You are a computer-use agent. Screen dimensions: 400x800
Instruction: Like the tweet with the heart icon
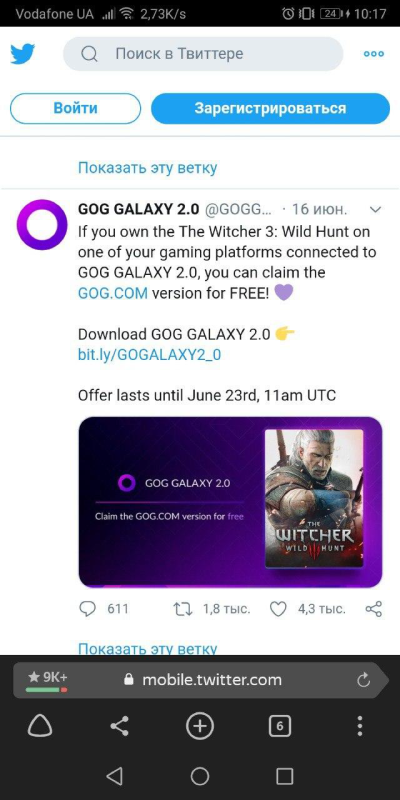278,609
